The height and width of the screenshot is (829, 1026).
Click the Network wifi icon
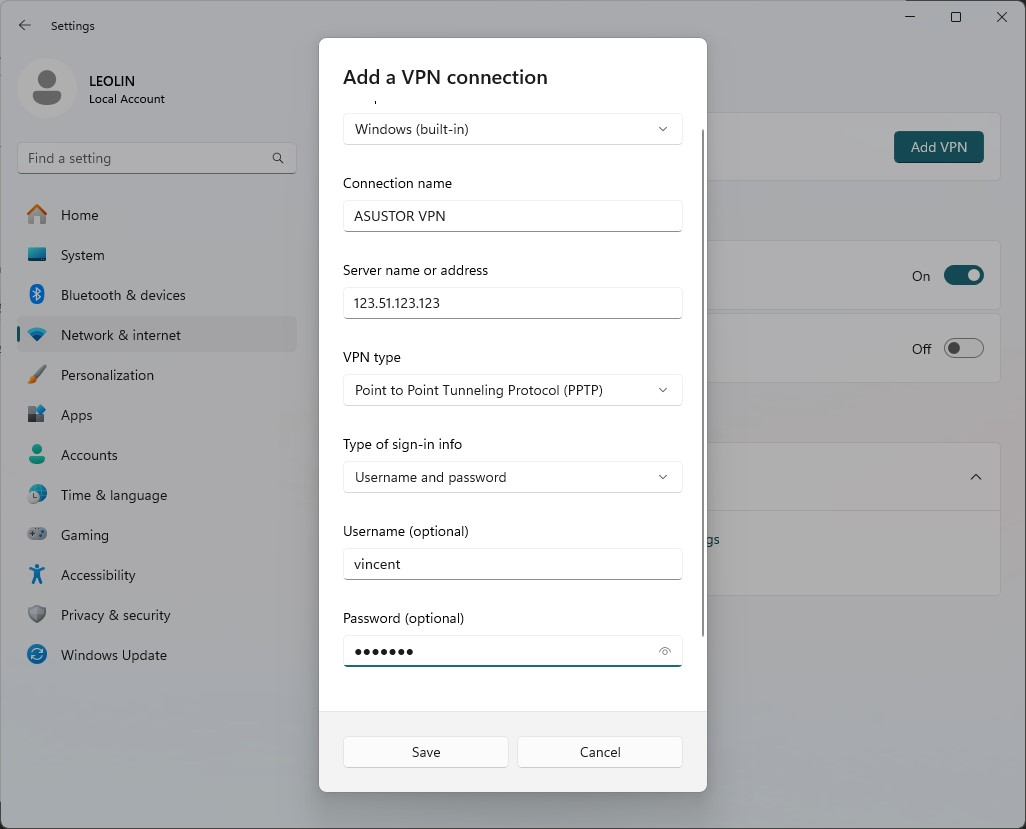37,335
